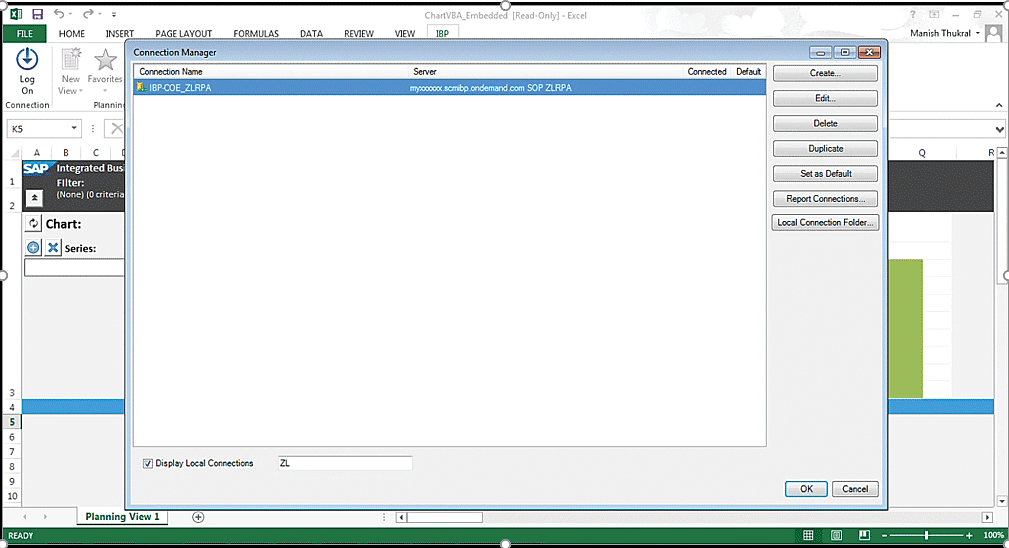The height and width of the screenshot is (548, 1009).
Task: Click Cancel in Connection Manager
Action: click(855, 489)
